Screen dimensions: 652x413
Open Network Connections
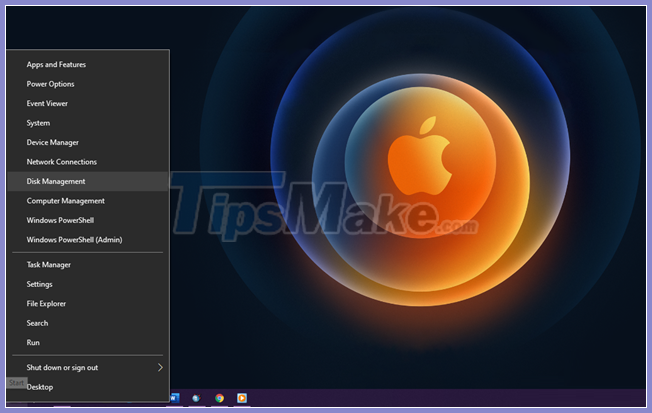pos(87,162)
